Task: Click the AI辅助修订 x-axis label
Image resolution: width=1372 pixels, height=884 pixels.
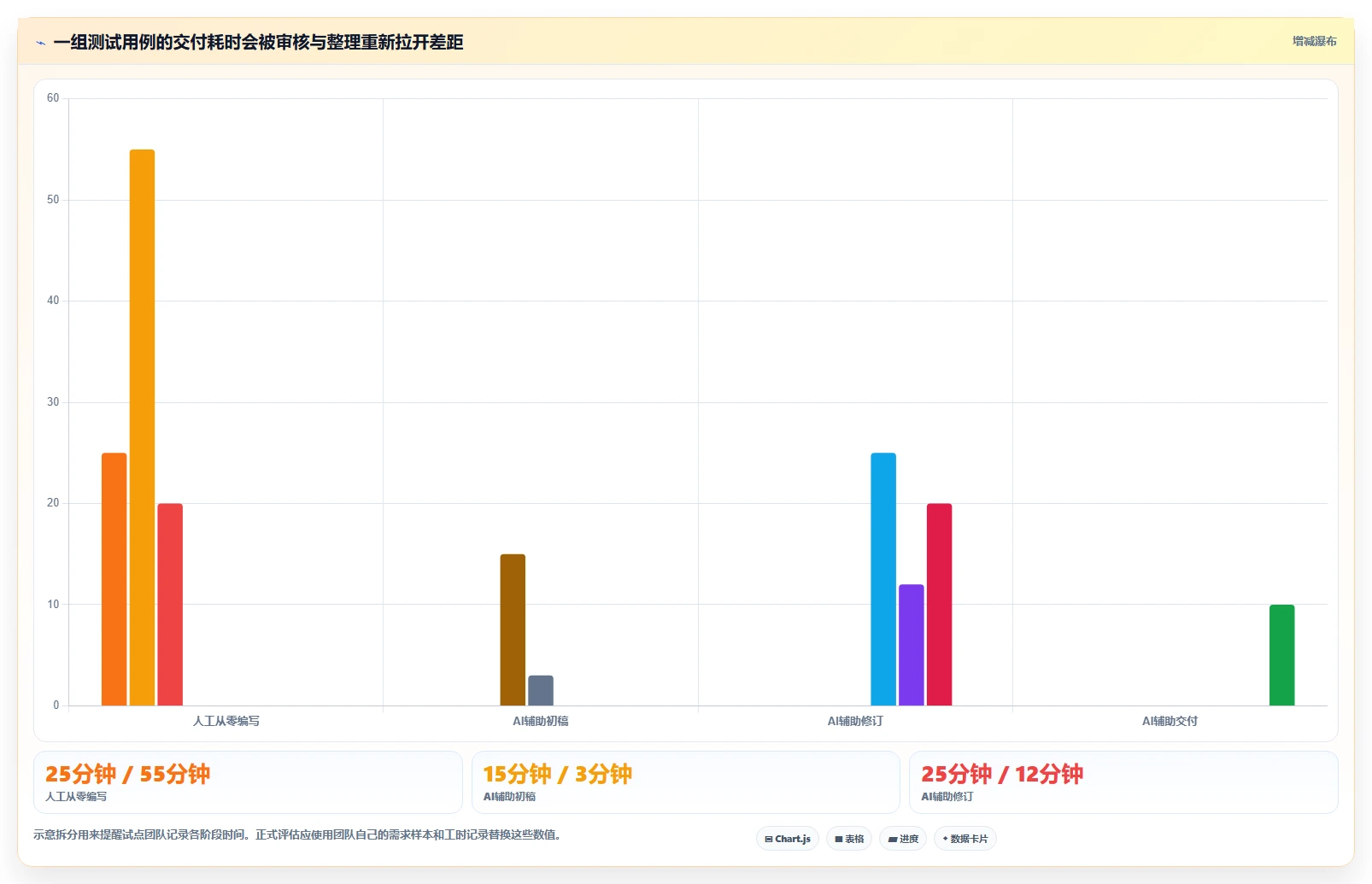Action: 855,721
